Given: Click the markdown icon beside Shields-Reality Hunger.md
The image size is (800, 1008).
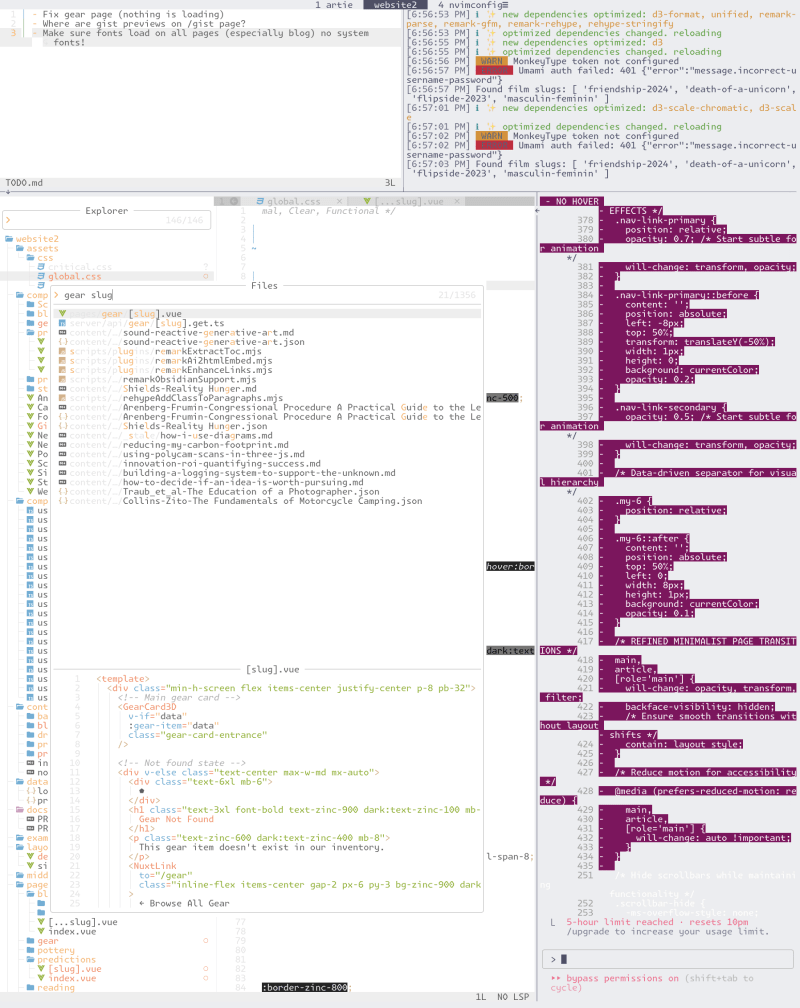Looking at the screenshot, I should pos(61,389).
